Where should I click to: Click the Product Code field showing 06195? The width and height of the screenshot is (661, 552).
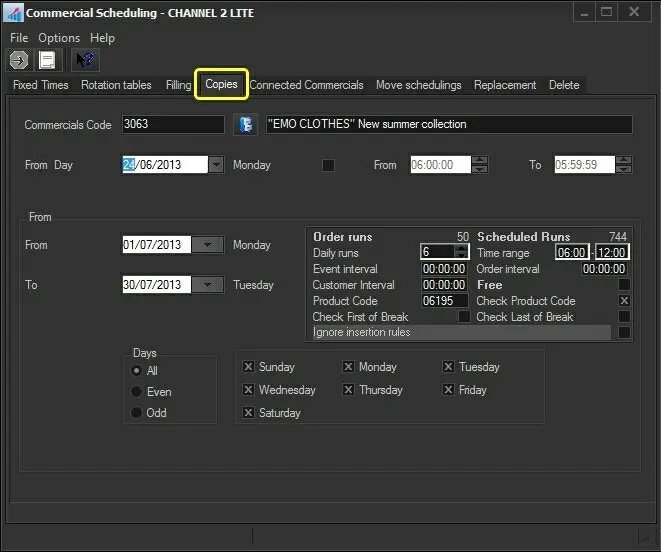[x=444, y=301]
